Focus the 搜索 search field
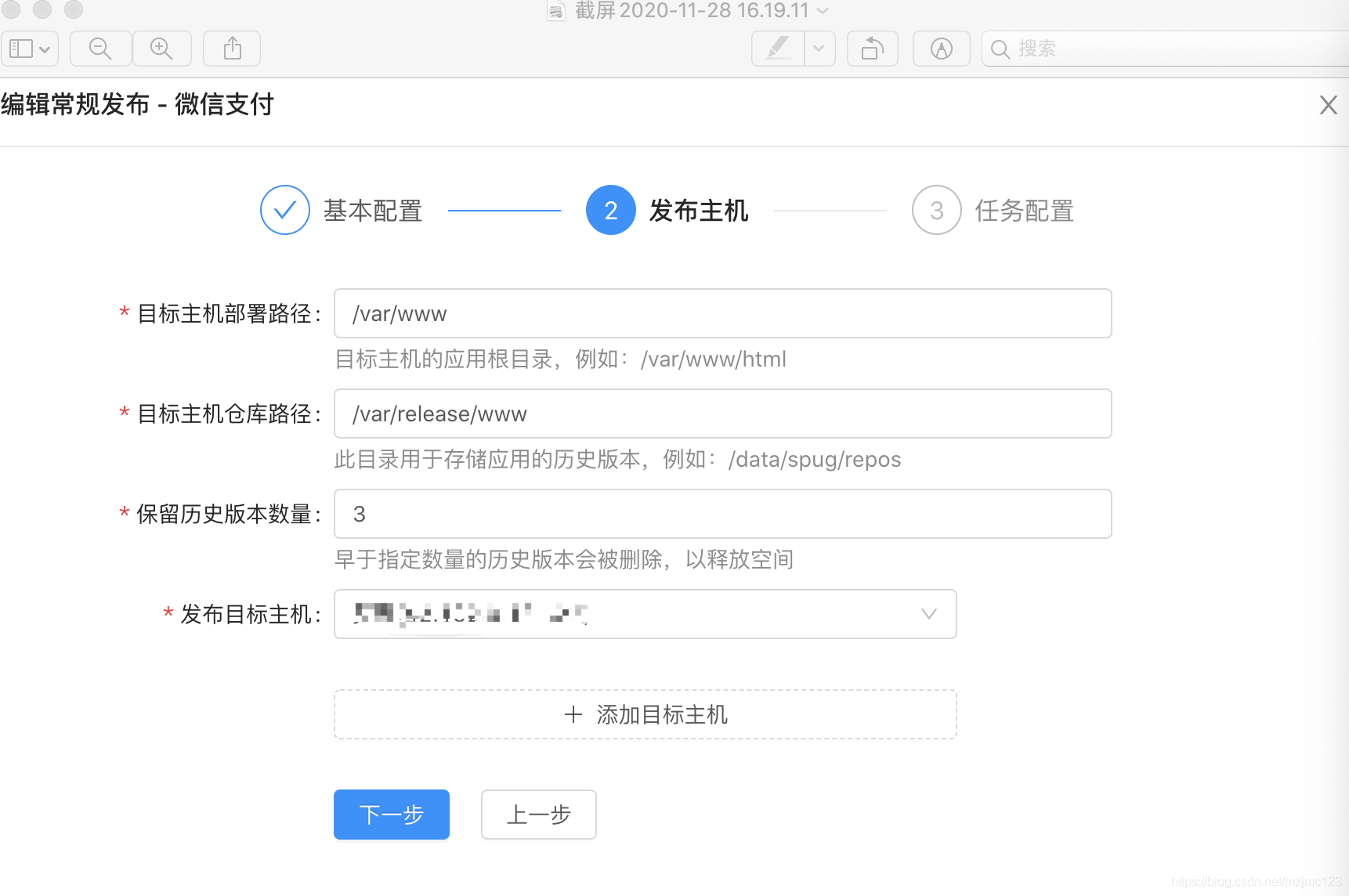The image size is (1349, 896). point(1166,49)
